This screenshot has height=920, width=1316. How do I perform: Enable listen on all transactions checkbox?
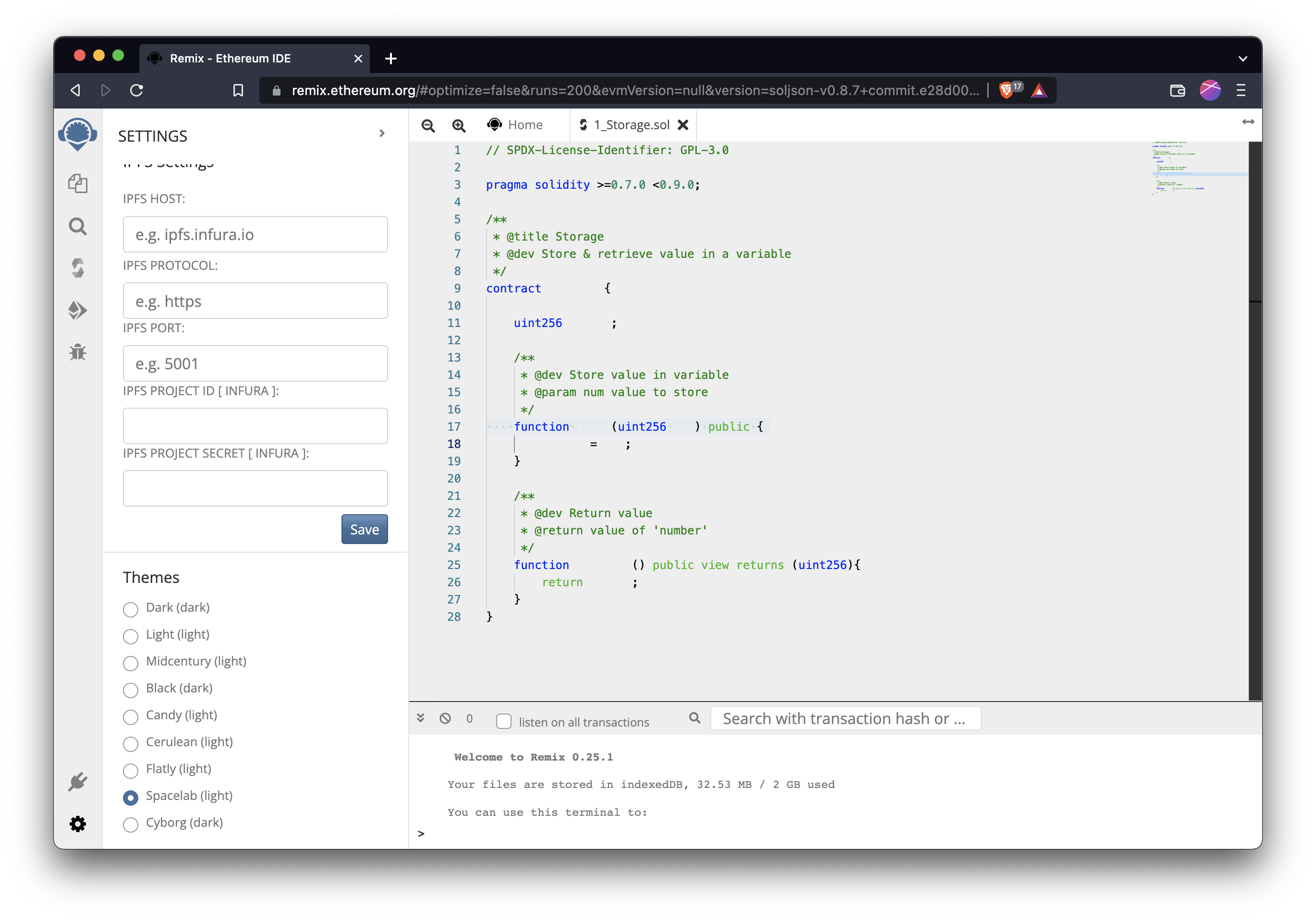pyautogui.click(x=503, y=721)
